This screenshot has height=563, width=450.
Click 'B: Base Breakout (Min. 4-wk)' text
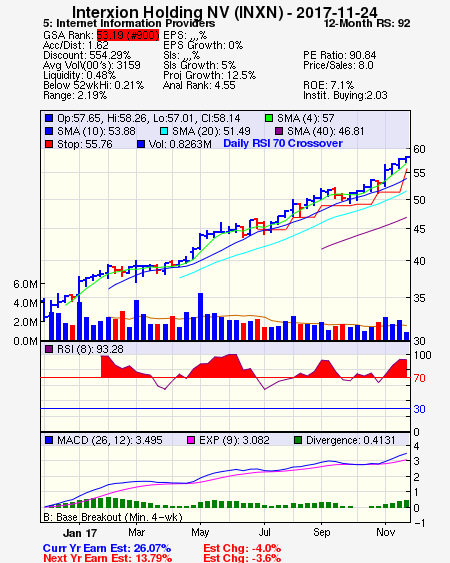click(x=113, y=517)
